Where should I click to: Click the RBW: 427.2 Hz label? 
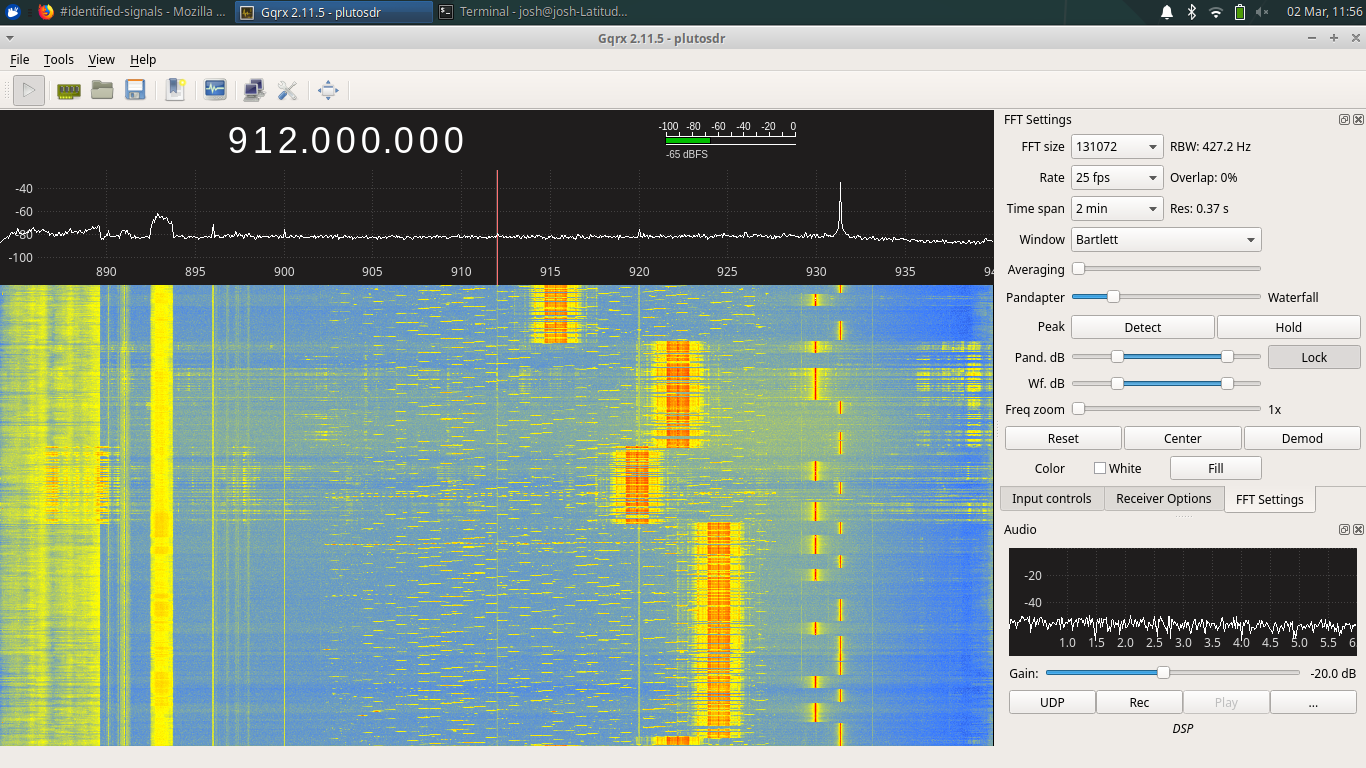click(x=1210, y=146)
